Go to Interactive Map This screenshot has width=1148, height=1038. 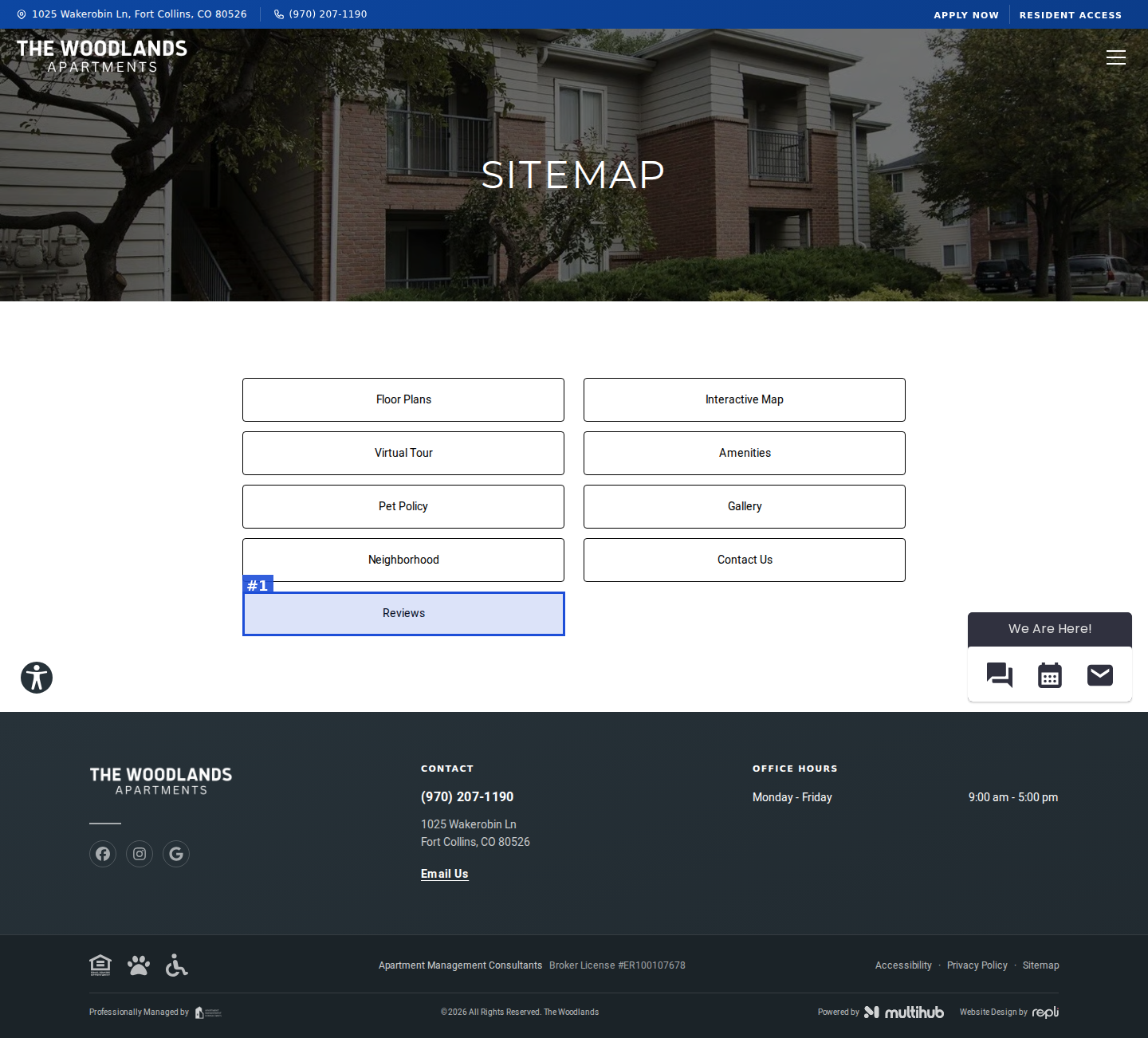coord(745,399)
